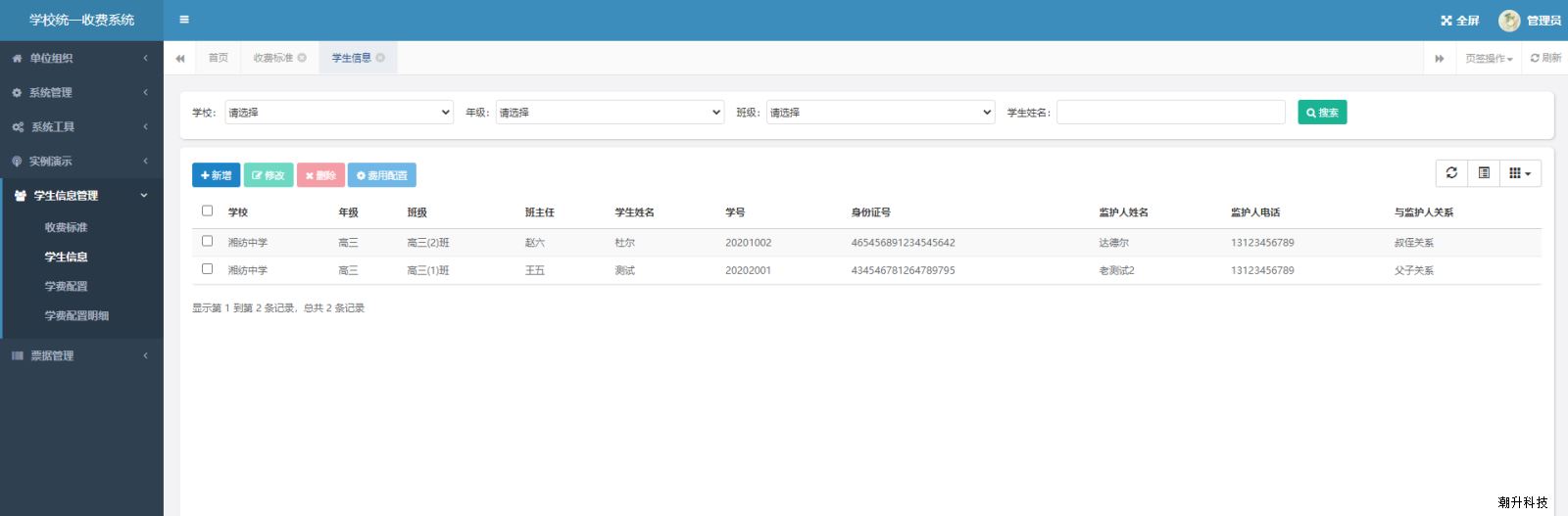This screenshot has width=1568, height=516.
Task: Close the 收费标准 tab
Action: point(302,58)
